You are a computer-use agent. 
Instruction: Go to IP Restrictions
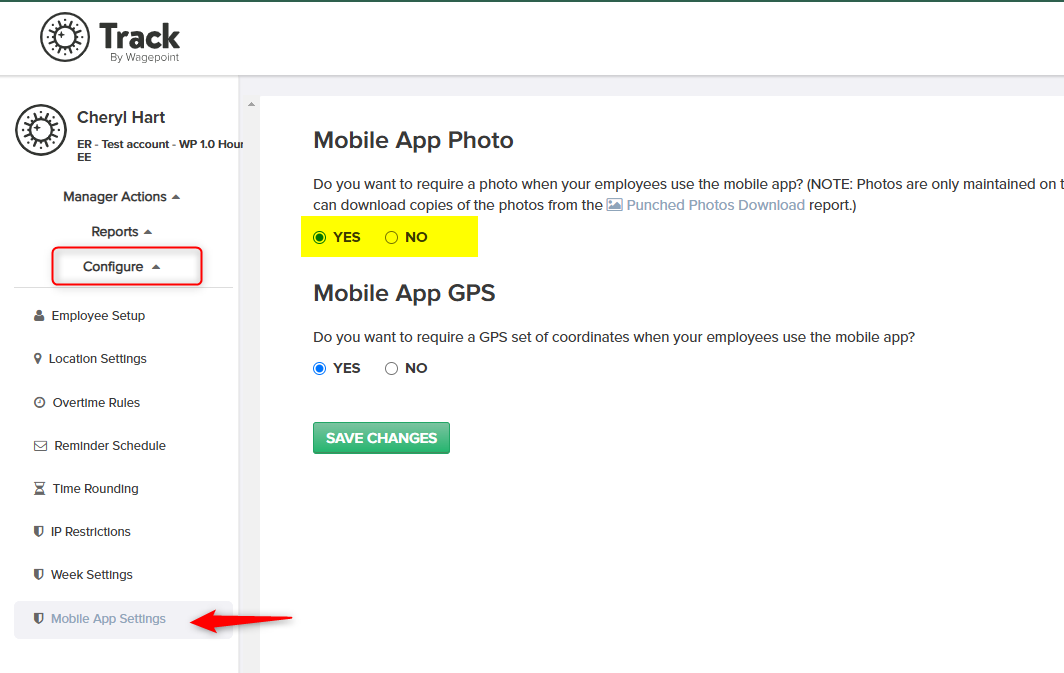pyautogui.click(x=91, y=531)
